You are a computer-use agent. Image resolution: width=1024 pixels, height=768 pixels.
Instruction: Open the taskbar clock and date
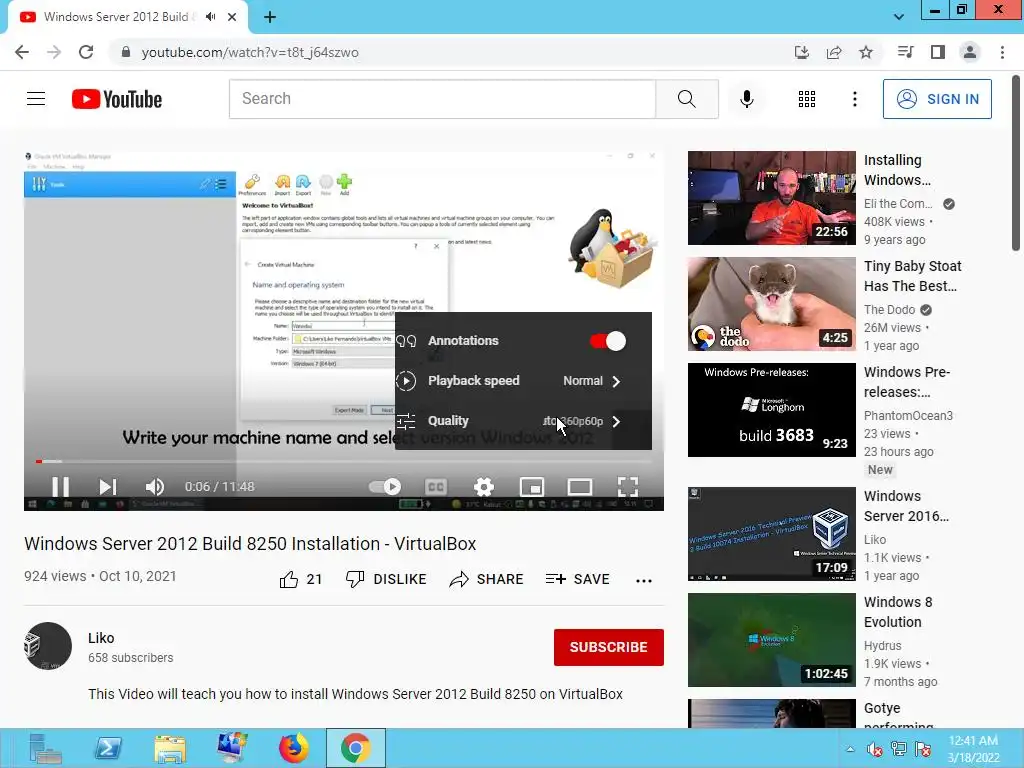[973, 749]
